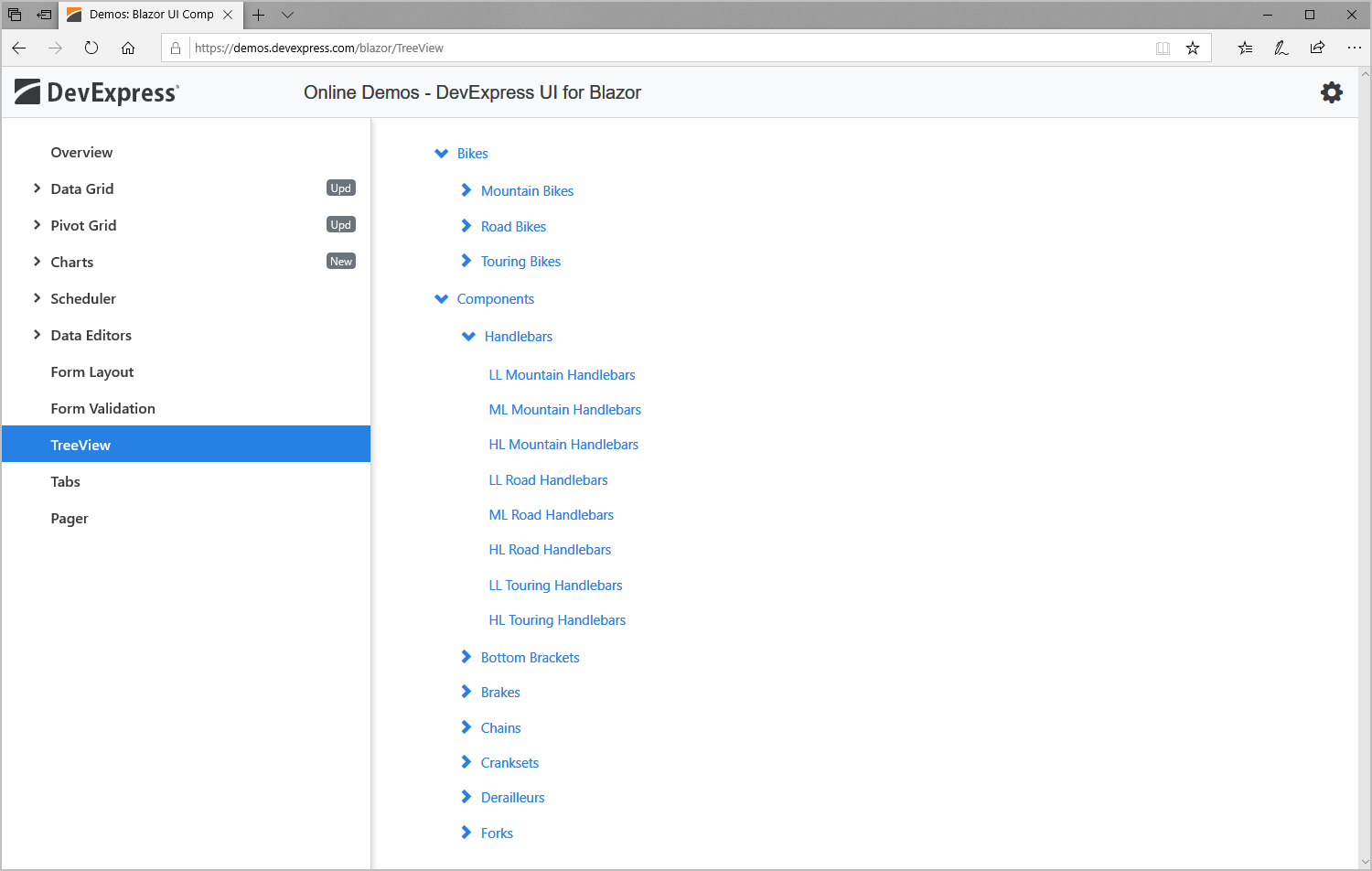This screenshot has height=871, width=1372.
Task: Select the TreeView demo item
Action: pos(186,444)
